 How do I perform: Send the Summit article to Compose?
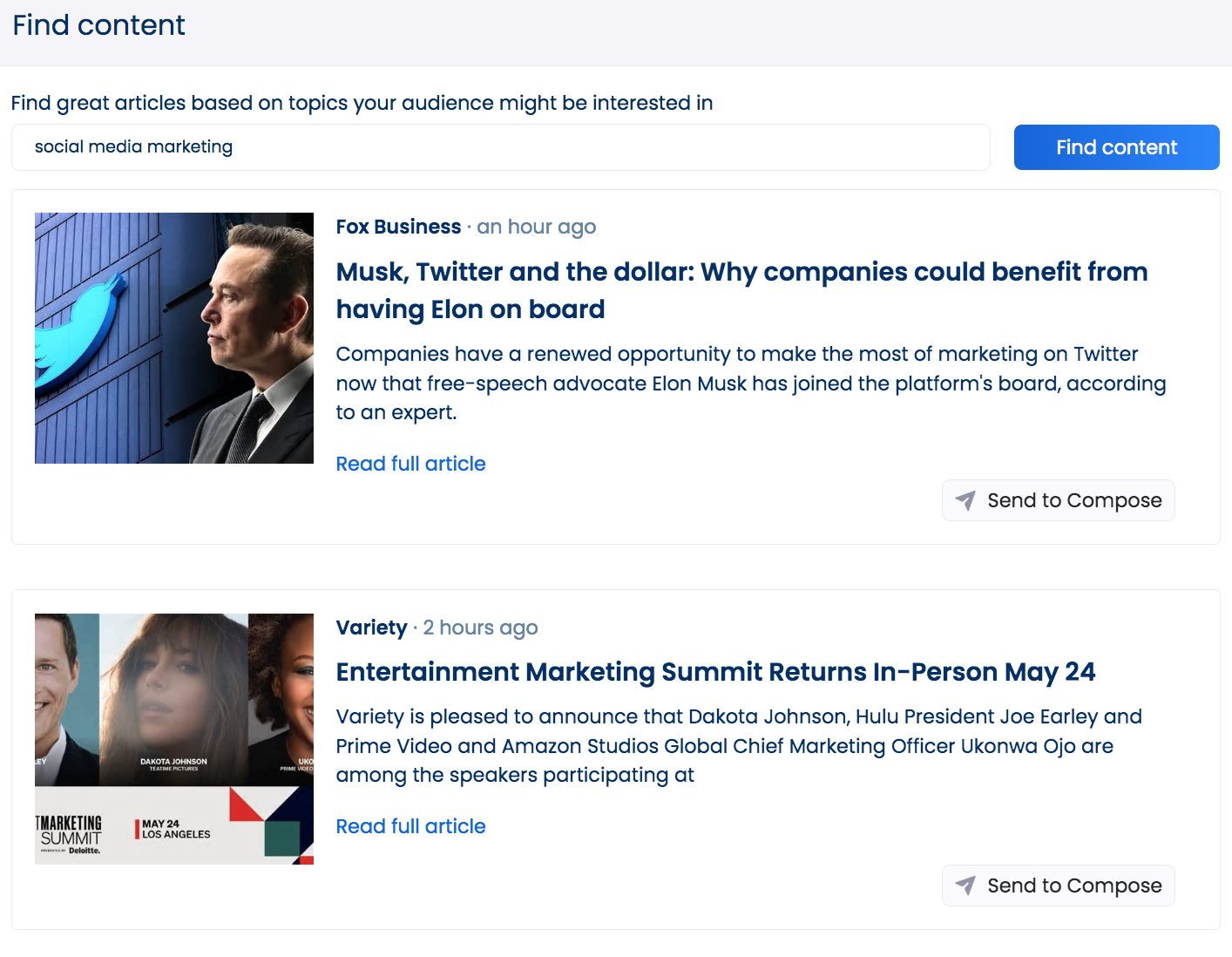(1058, 886)
